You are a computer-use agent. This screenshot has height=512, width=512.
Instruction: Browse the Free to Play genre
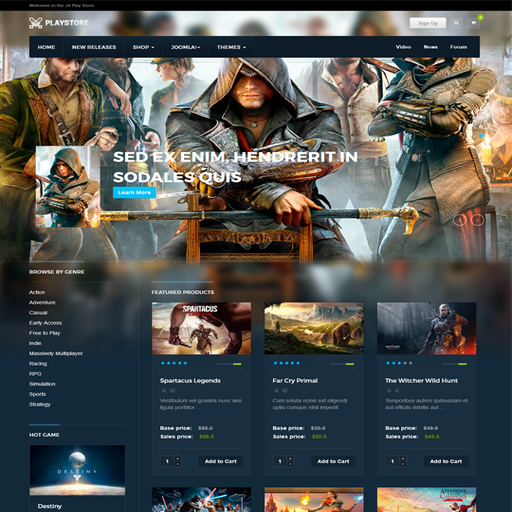45,333
